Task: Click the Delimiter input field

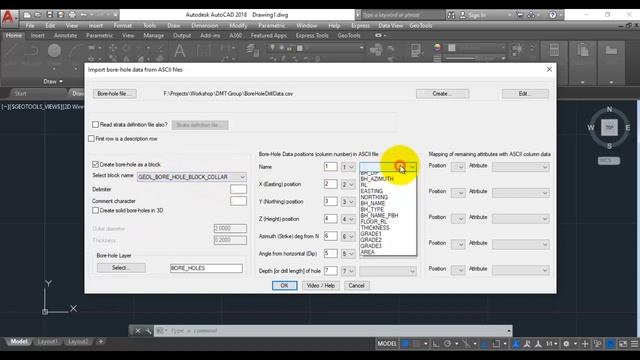Action: 238,189
